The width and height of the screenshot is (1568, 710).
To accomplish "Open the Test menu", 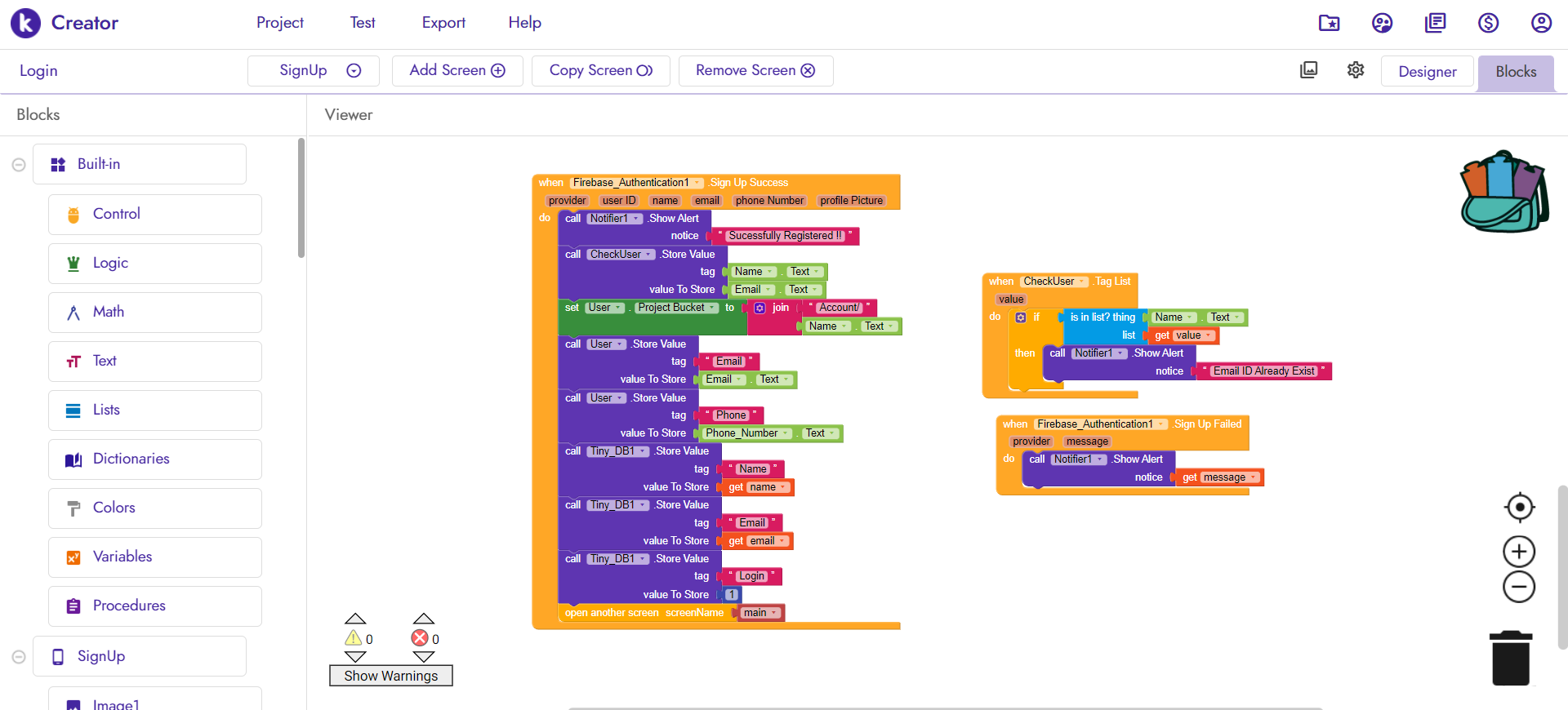I will point(363,23).
